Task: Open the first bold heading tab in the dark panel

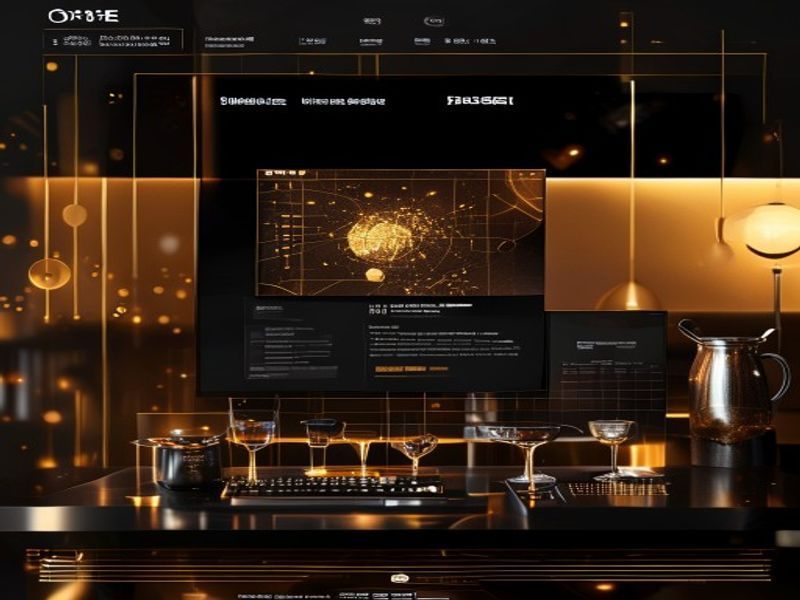Action: tap(253, 101)
